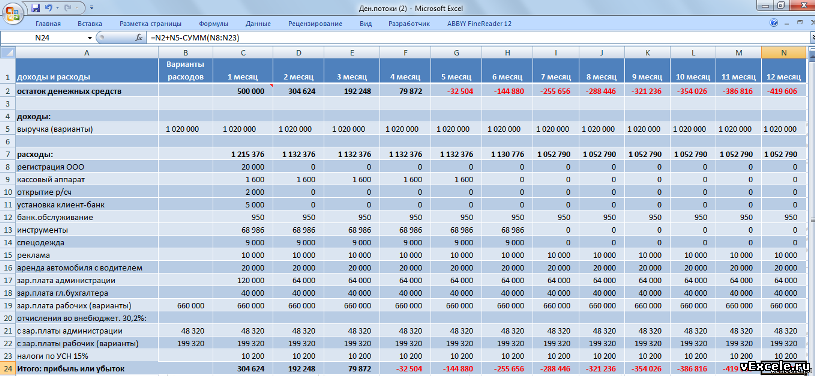Select the 'аренда автомобиля с водителем' label cell

pos(87,267)
